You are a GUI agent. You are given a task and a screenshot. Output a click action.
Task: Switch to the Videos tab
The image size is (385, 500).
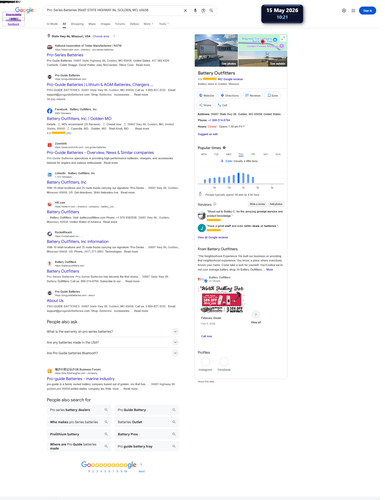[x=134, y=24]
